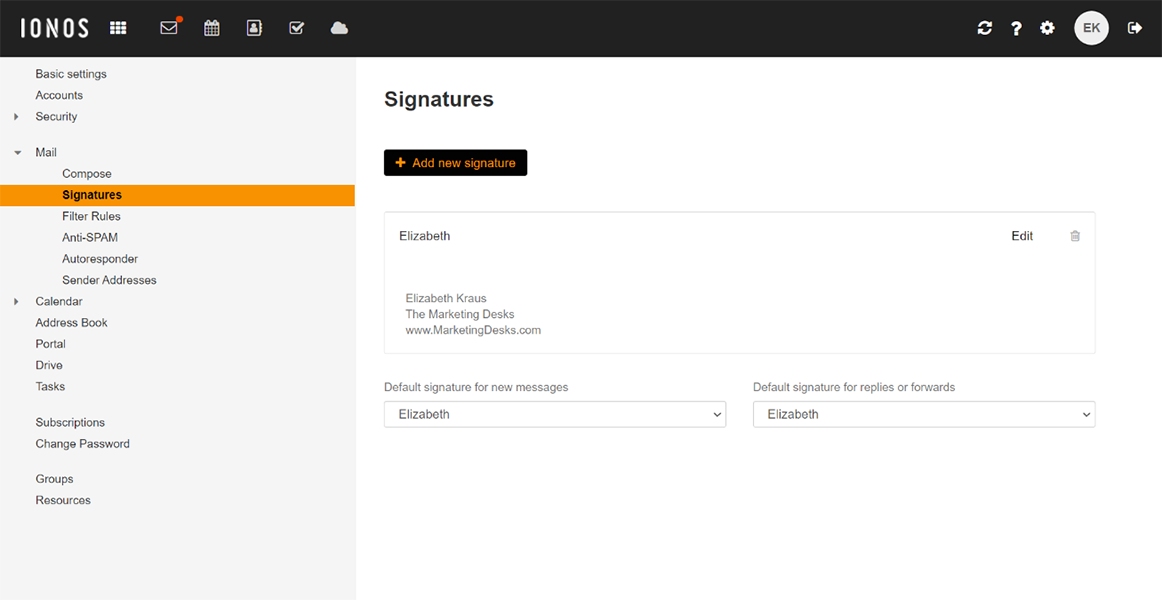The width and height of the screenshot is (1162, 600).
Task: Click Add new signature button
Action: click(455, 163)
